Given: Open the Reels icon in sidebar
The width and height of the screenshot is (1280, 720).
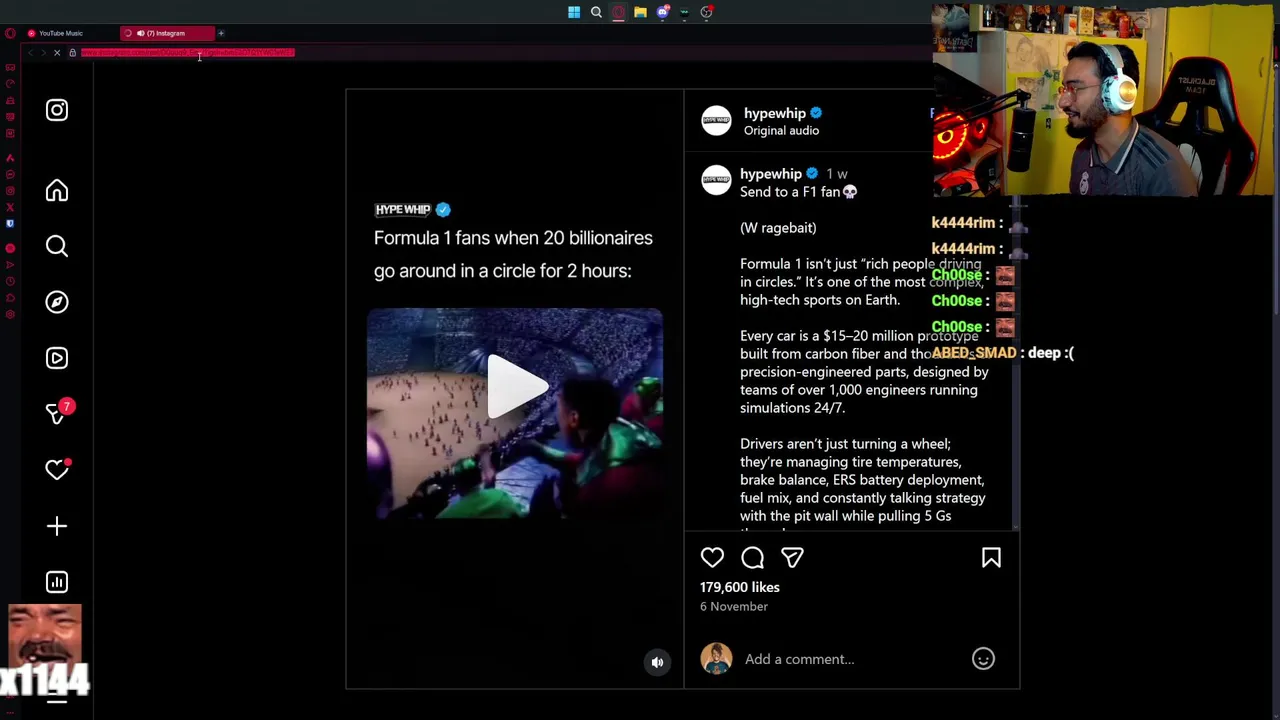Looking at the screenshot, I should [57, 358].
